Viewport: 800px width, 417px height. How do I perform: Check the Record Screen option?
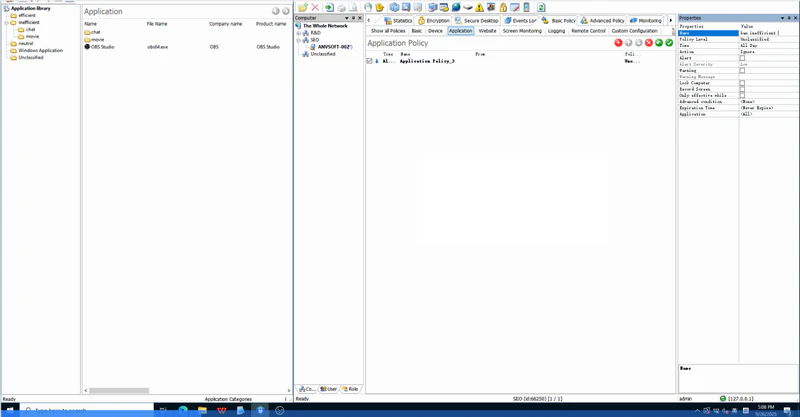coord(742,89)
